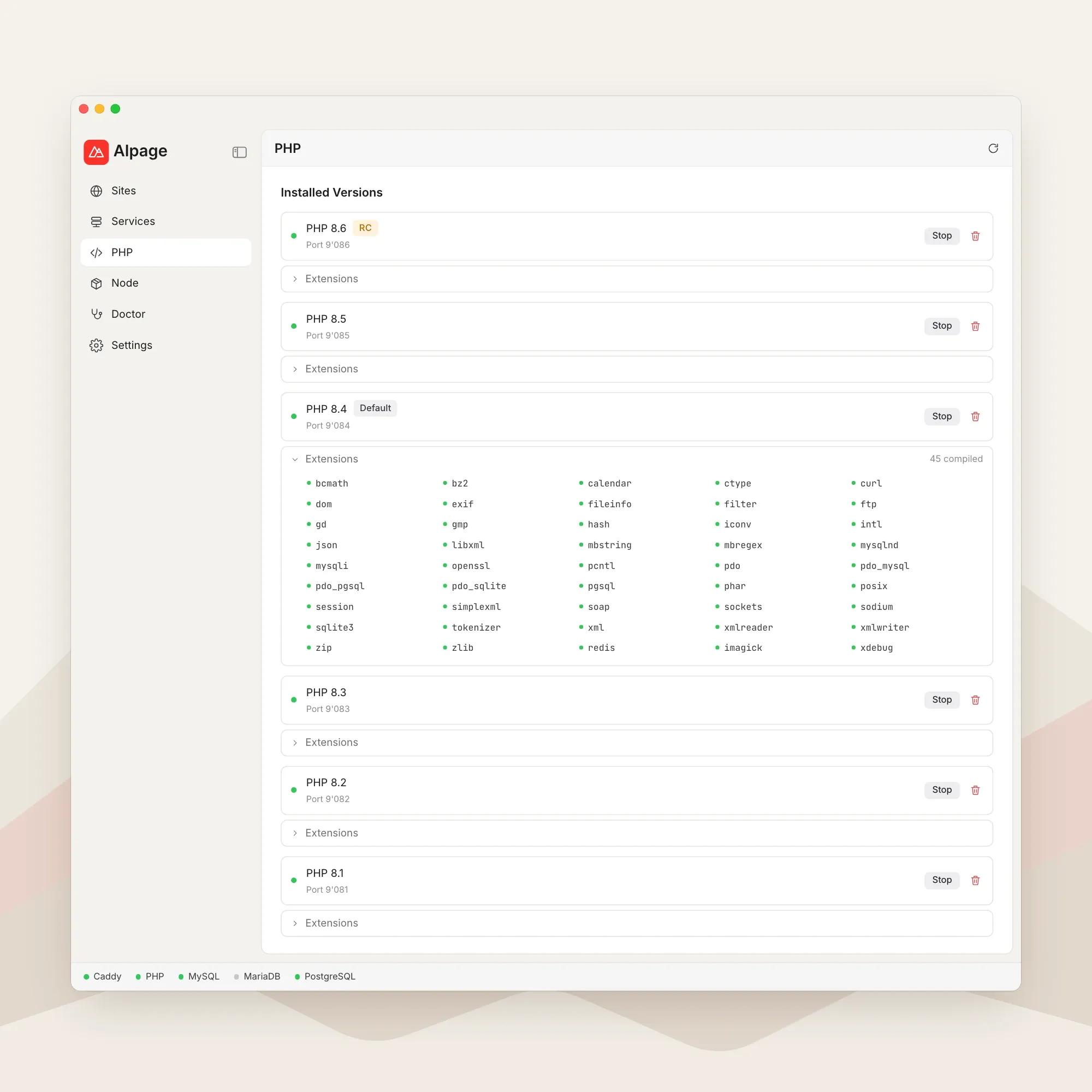The height and width of the screenshot is (1092, 1092).
Task: Click the redis extension entry
Action: (x=597, y=648)
